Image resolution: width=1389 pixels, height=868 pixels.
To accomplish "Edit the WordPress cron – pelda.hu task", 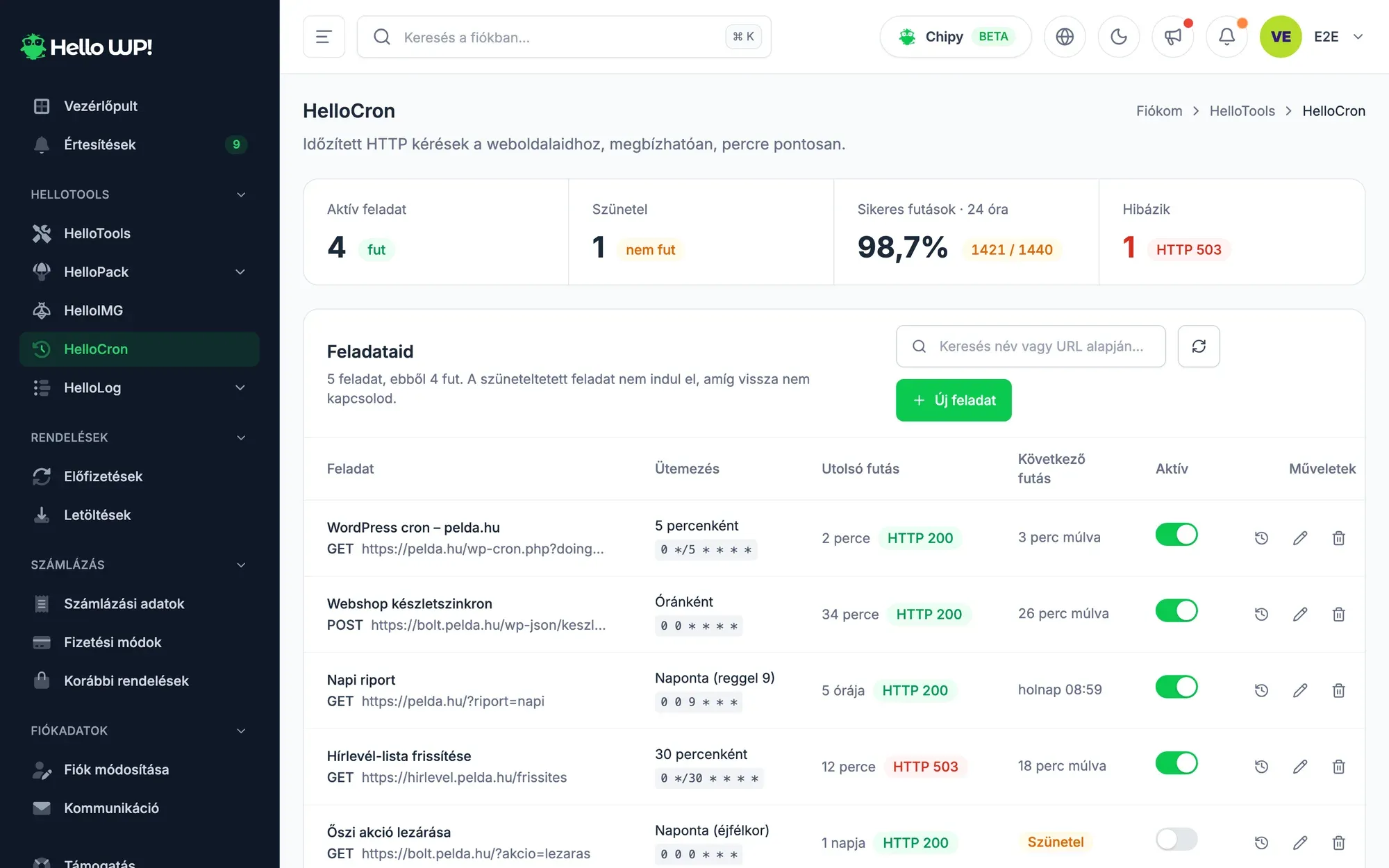I will point(1300,538).
